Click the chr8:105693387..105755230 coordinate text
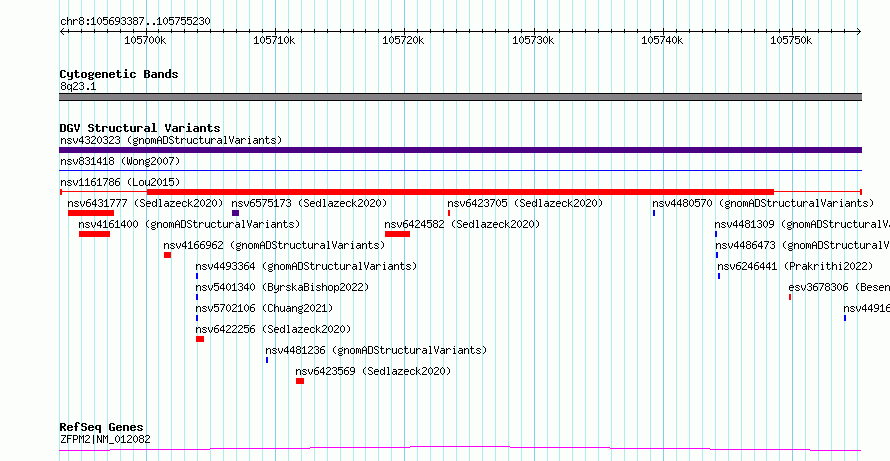890x461 pixels. tap(135, 21)
